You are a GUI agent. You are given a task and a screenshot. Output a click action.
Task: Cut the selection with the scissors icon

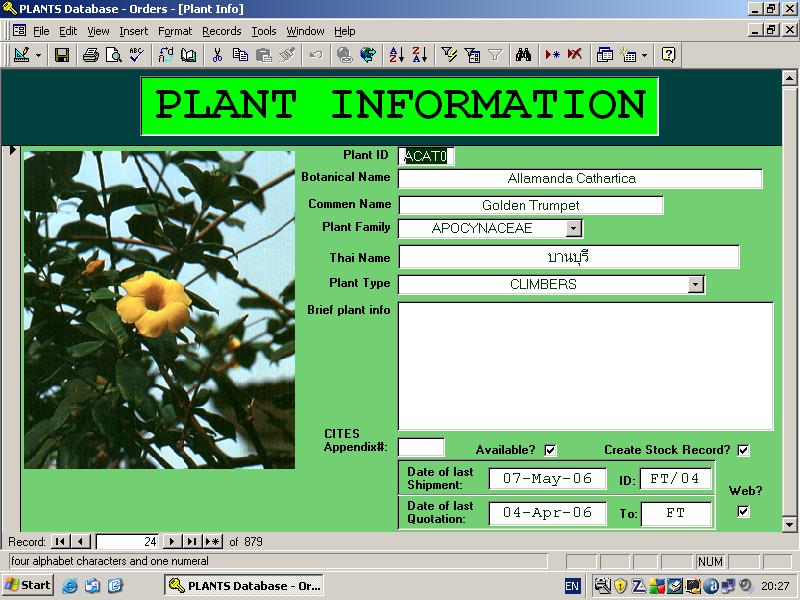[217, 55]
